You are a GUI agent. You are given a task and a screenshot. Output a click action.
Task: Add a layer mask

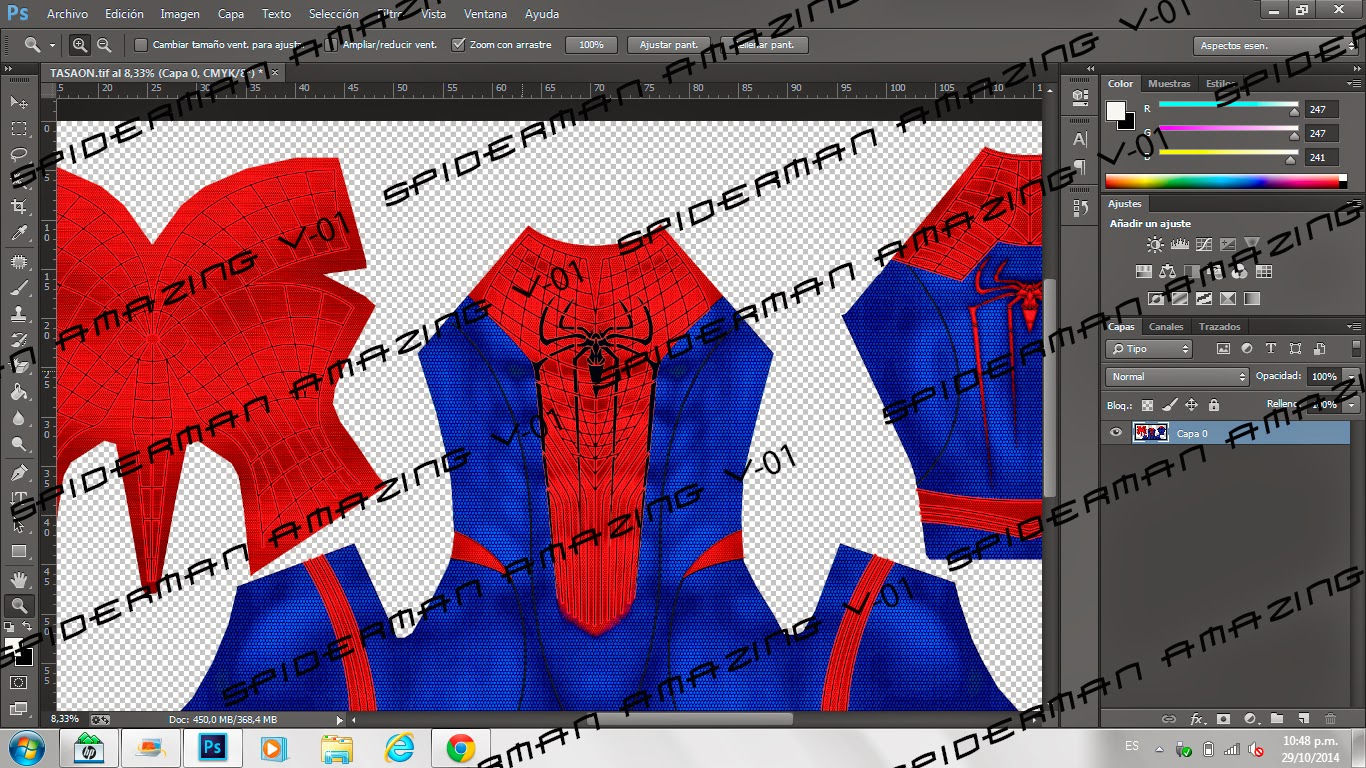pyautogui.click(x=1224, y=719)
